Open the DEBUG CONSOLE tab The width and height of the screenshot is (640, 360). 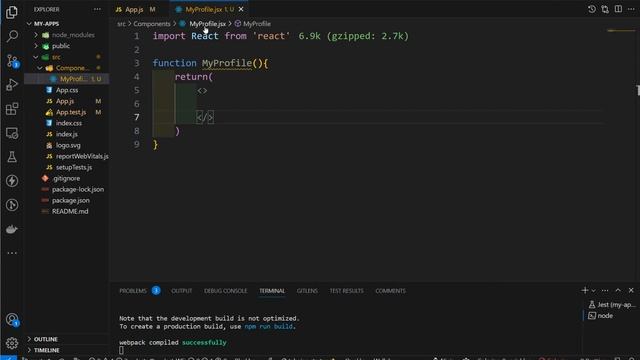[x=226, y=291]
